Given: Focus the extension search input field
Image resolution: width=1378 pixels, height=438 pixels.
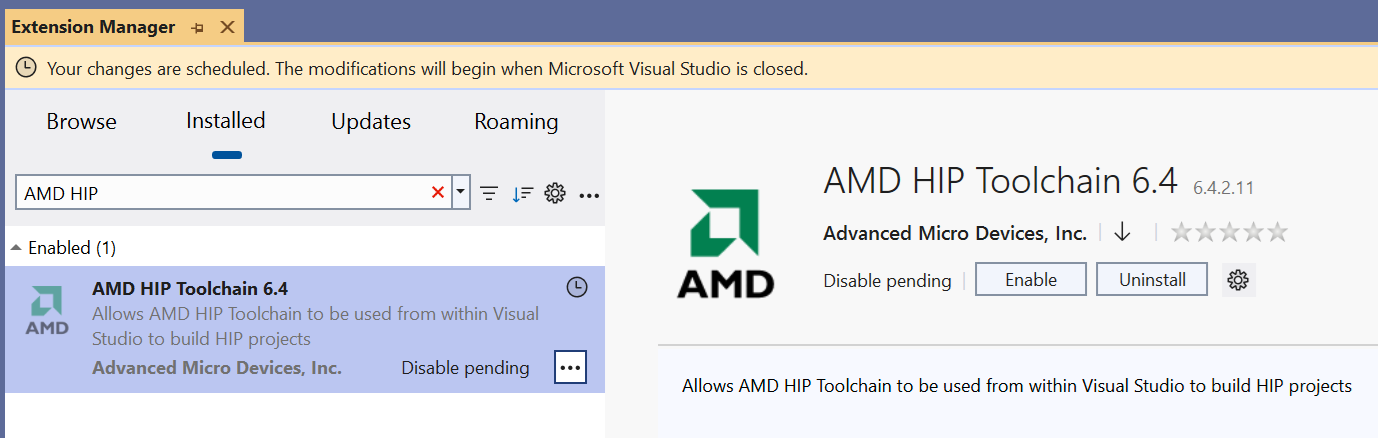Looking at the screenshot, I should tap(220, 193).
